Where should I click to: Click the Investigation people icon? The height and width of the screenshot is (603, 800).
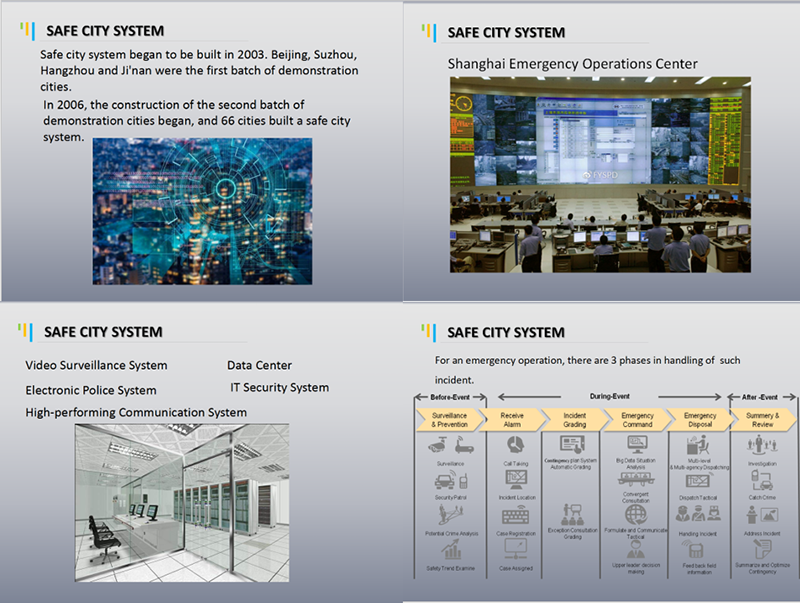point(762,446)
